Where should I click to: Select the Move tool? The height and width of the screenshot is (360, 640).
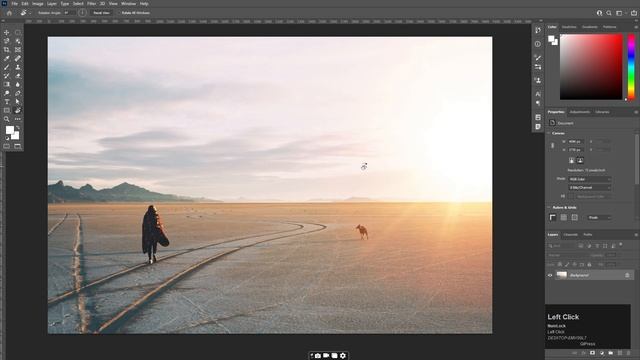7,32
